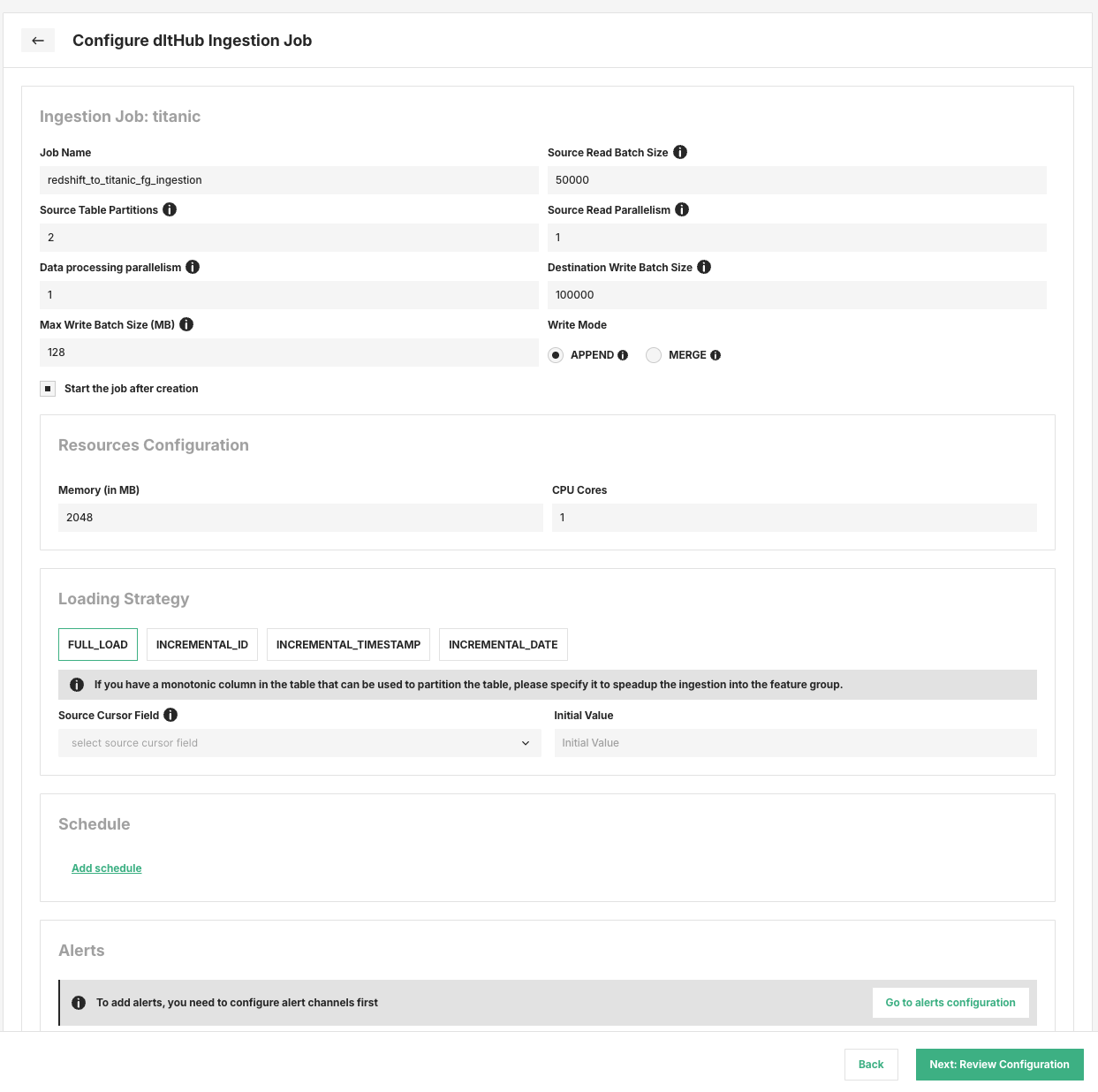Click the Max Write Batch Size info icon
The image size is (1098, 1092).
click(186, 324)
